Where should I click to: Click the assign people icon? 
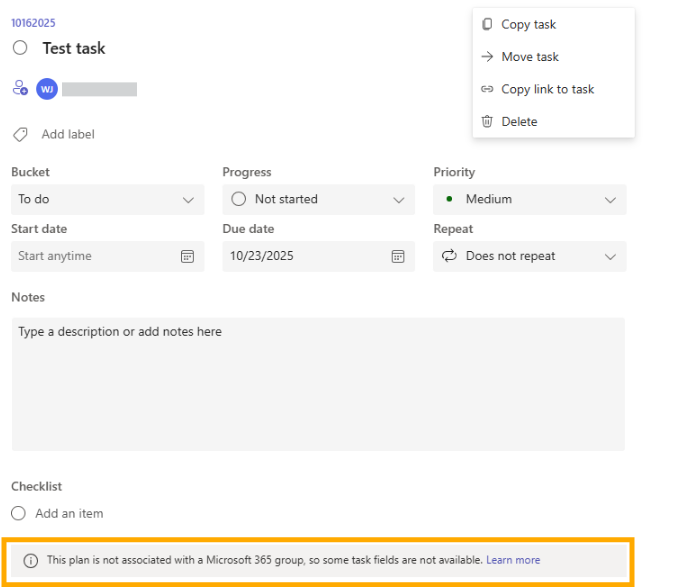coord(20,88)
